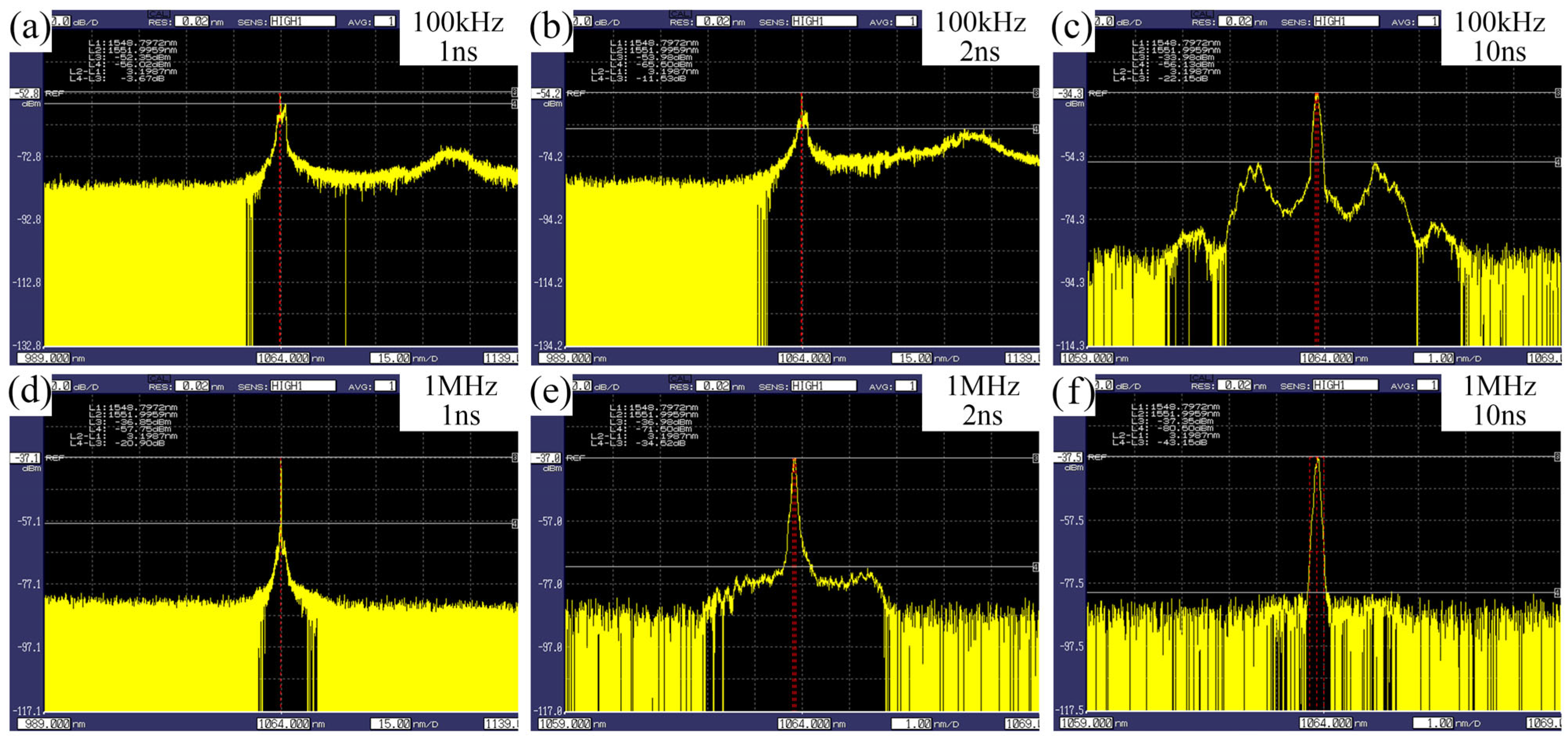Screen dimensions: 1568x739
Task: Click line marker 3 tag in panel (a)
Action: (514, 93)
